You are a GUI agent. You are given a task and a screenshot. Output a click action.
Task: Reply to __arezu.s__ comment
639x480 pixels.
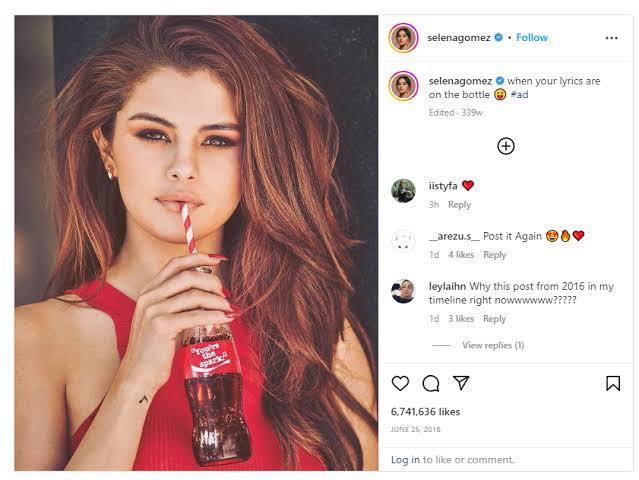click(x=494, y=255)
